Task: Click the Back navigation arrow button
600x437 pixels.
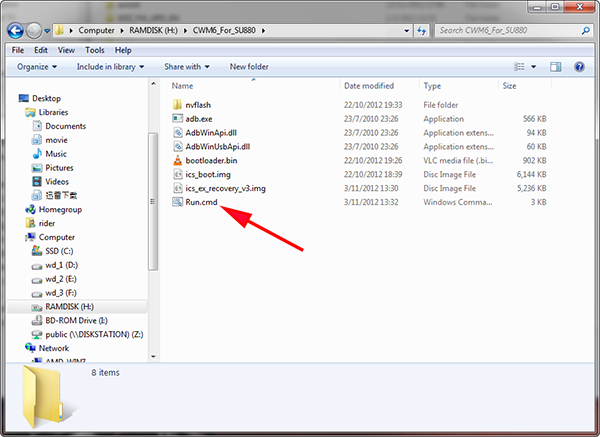Action: tap(16, 30)
